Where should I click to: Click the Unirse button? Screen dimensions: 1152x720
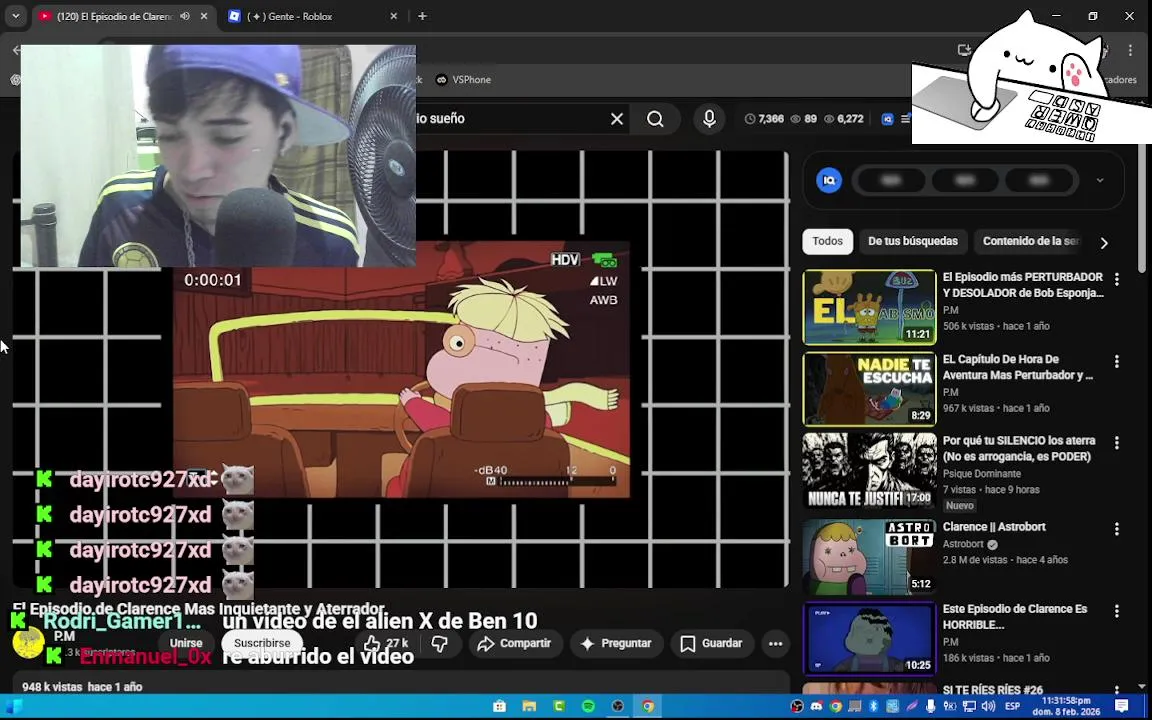pyautogui.click(x=186, y=644)
